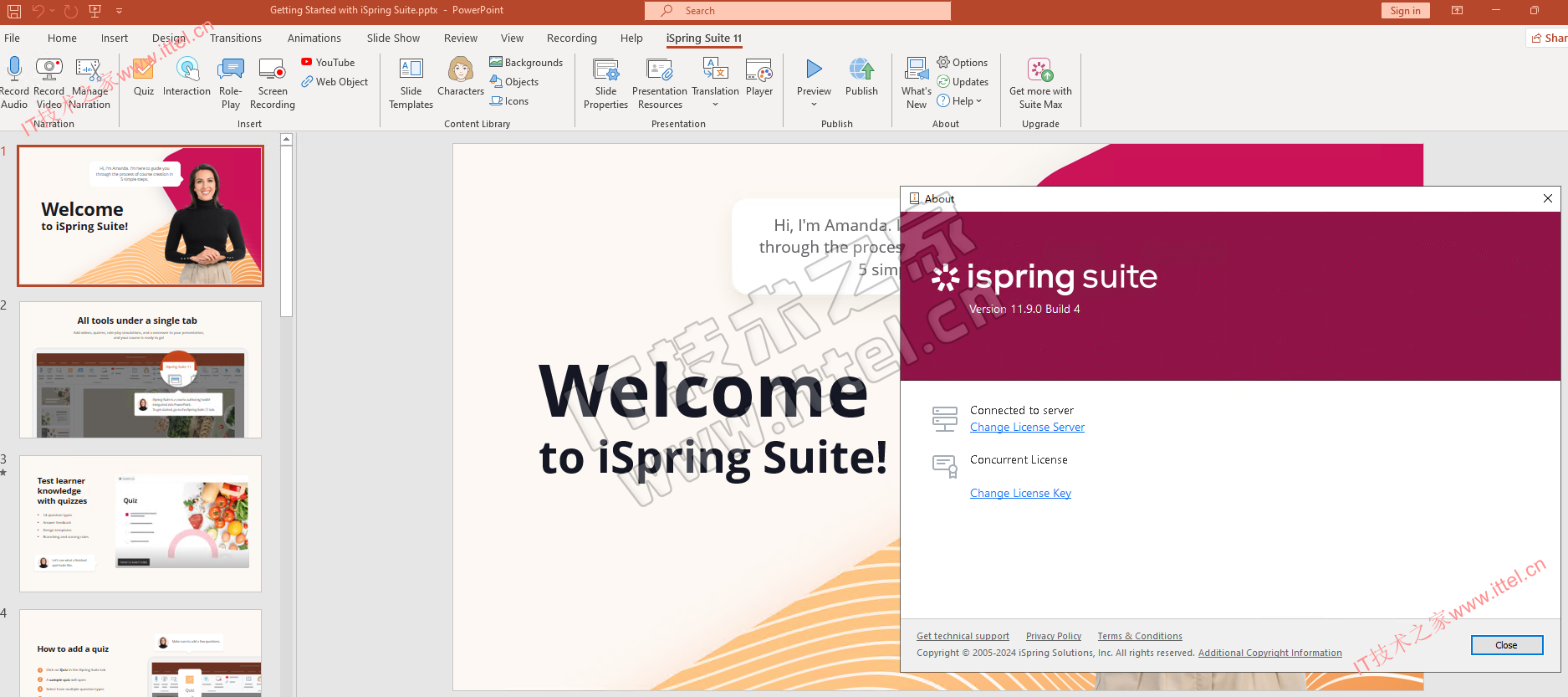Open the Review tab
Image resolution: width=1568 pixels, height=697 pixels.
(461, 38)
